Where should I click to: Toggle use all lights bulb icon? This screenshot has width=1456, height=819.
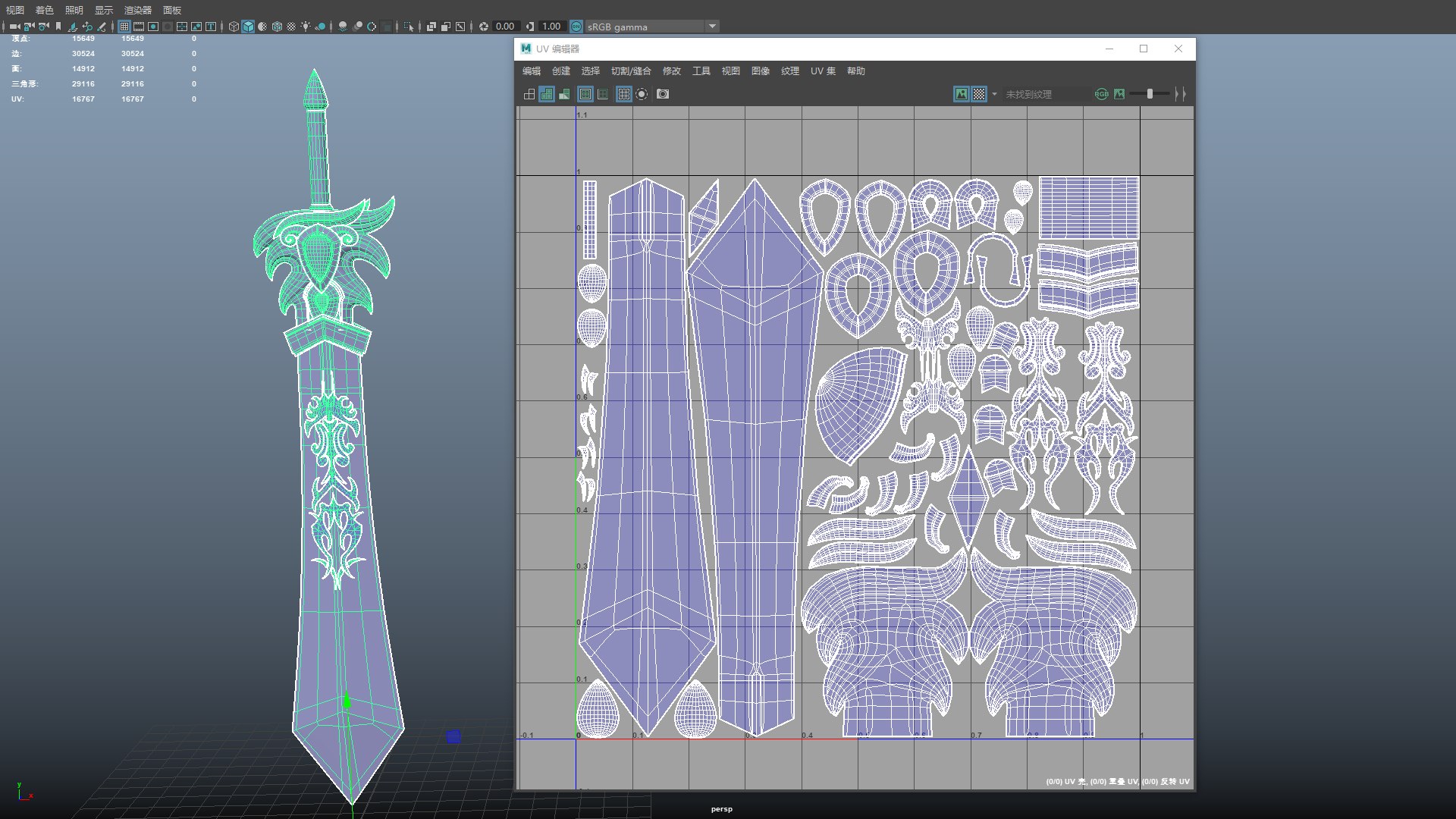click(x=306, y=27)
